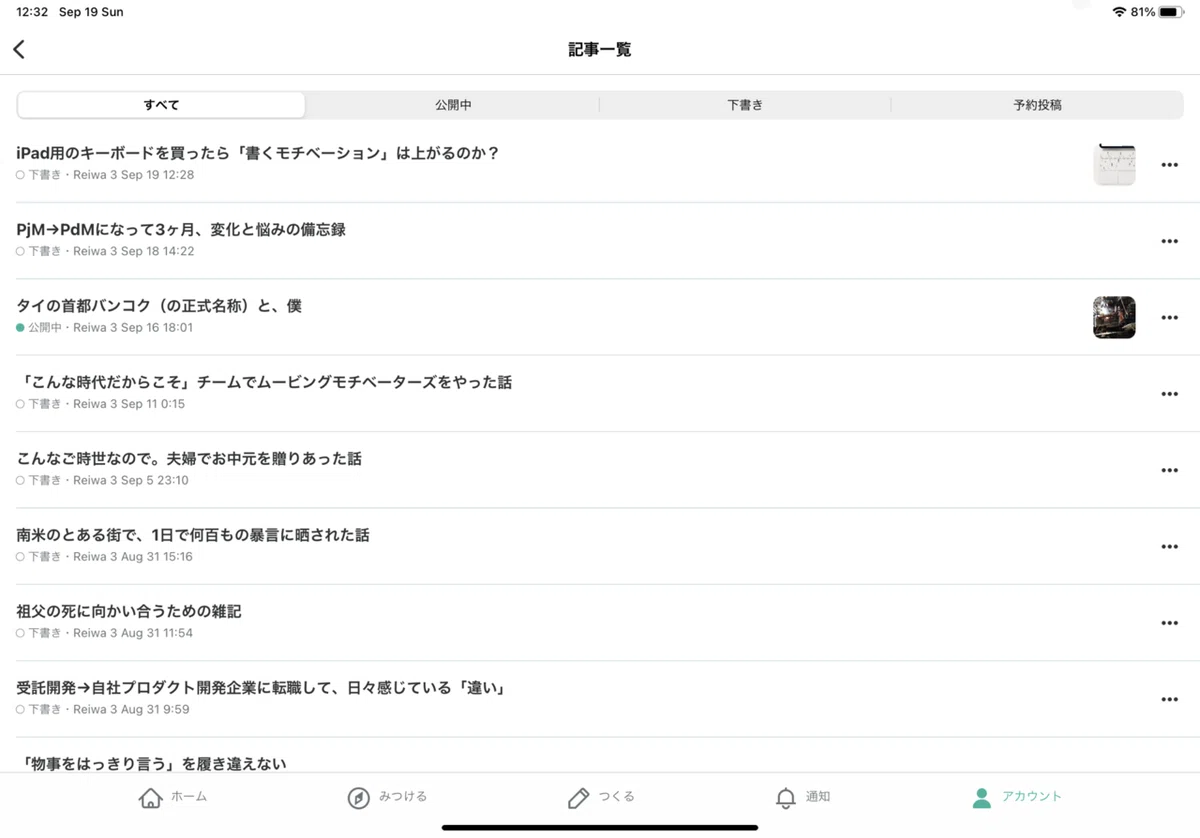The height and width of the screenshot is (838, 1200).
Task: Open article タイの首都バンコク（の正式名称）と、僕
Action: click(159, 306)
